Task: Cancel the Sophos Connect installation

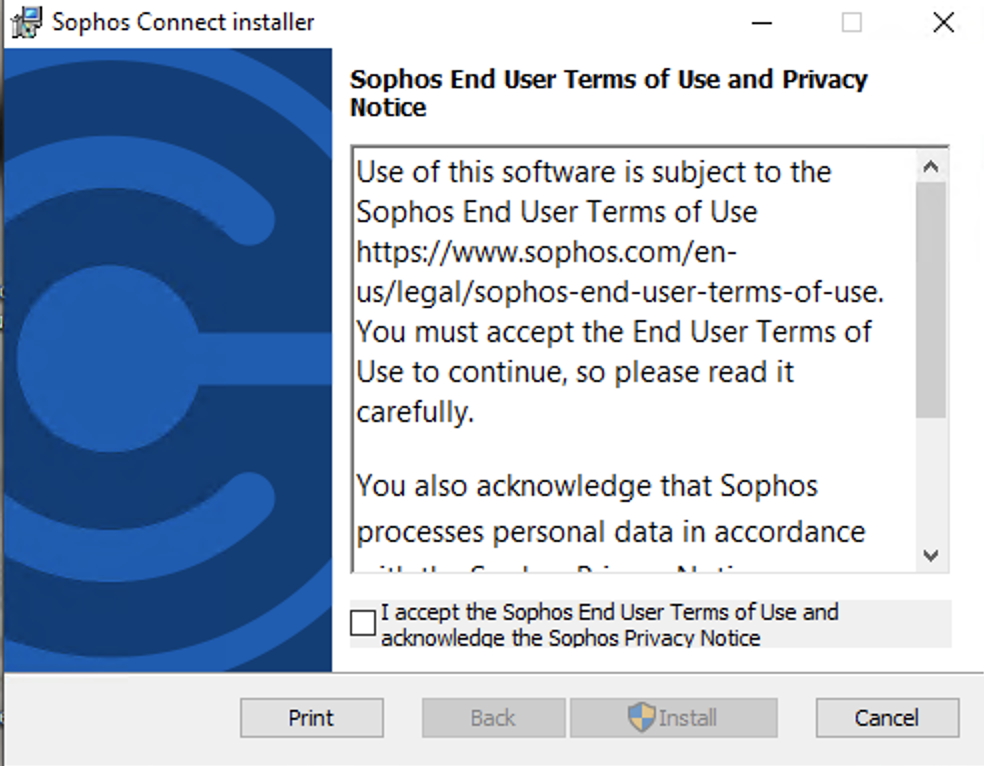Action: pyautogui.click(x=887, y=718)
